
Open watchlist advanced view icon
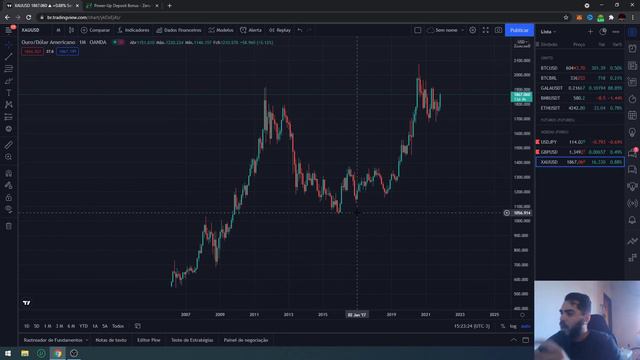click(x=603, y=31)
